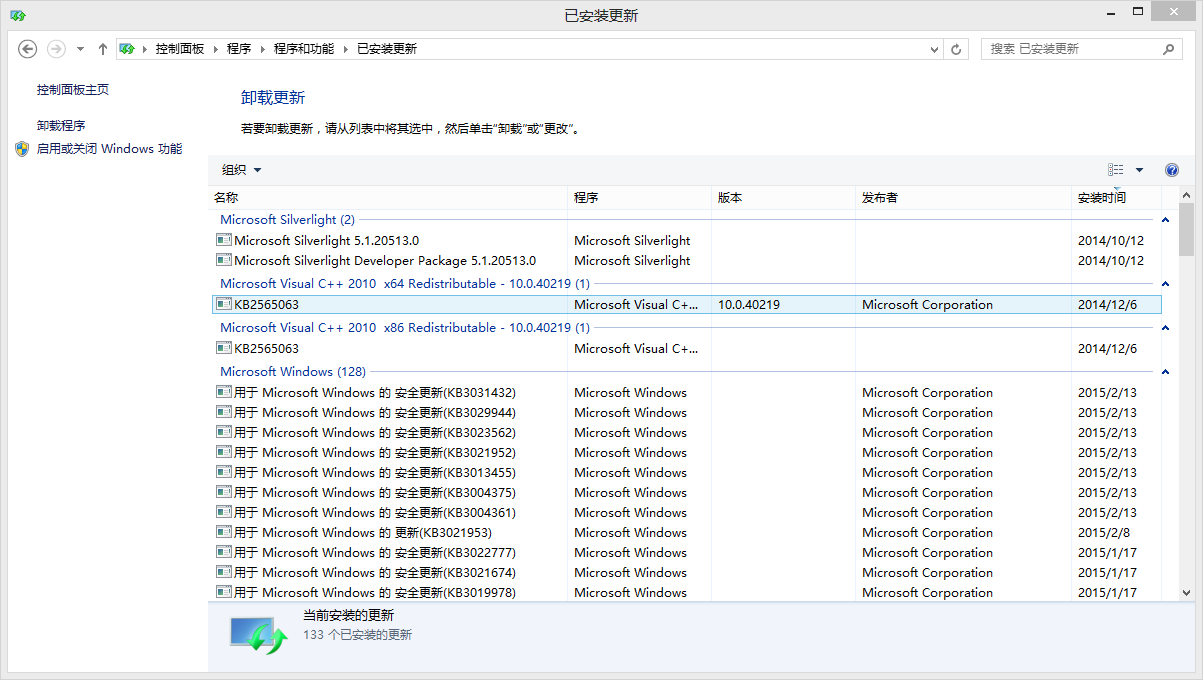
Task: Select KB2565063 under the x86 Redistributable
Action: tap(687, 349)
